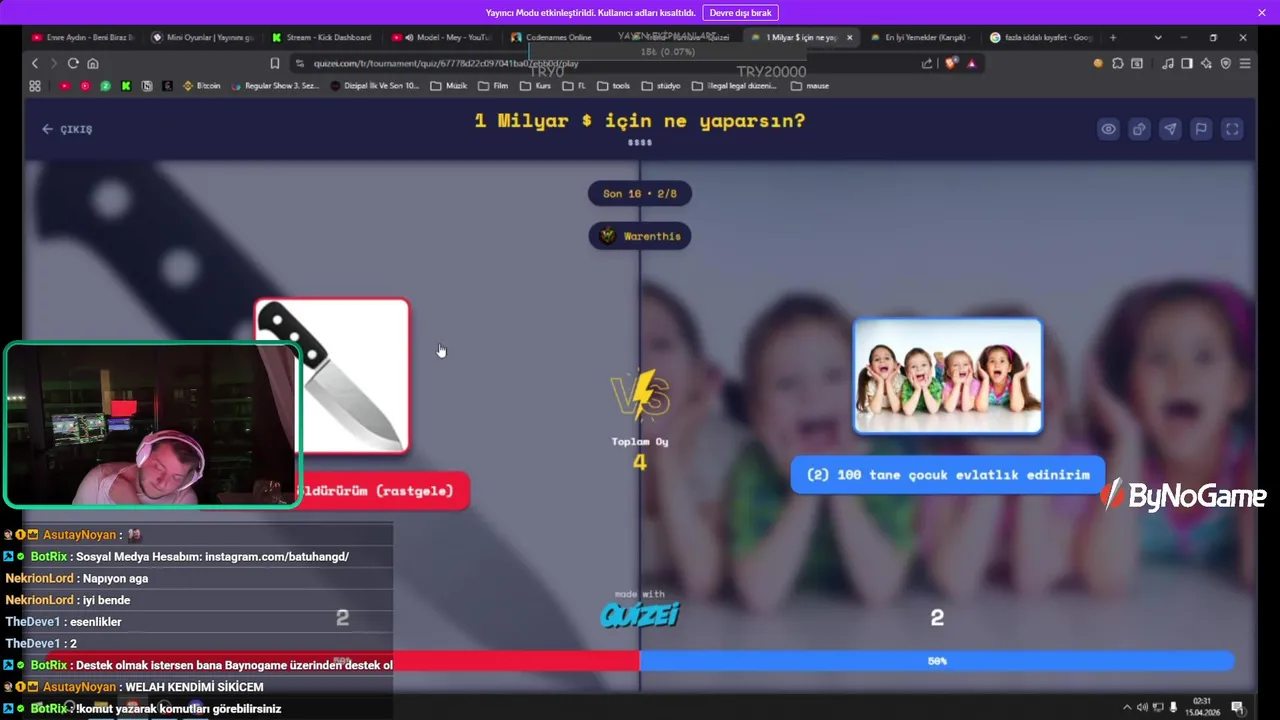Expand the tools bookmarks folder
1280x720 pixels.
(615, 86)
